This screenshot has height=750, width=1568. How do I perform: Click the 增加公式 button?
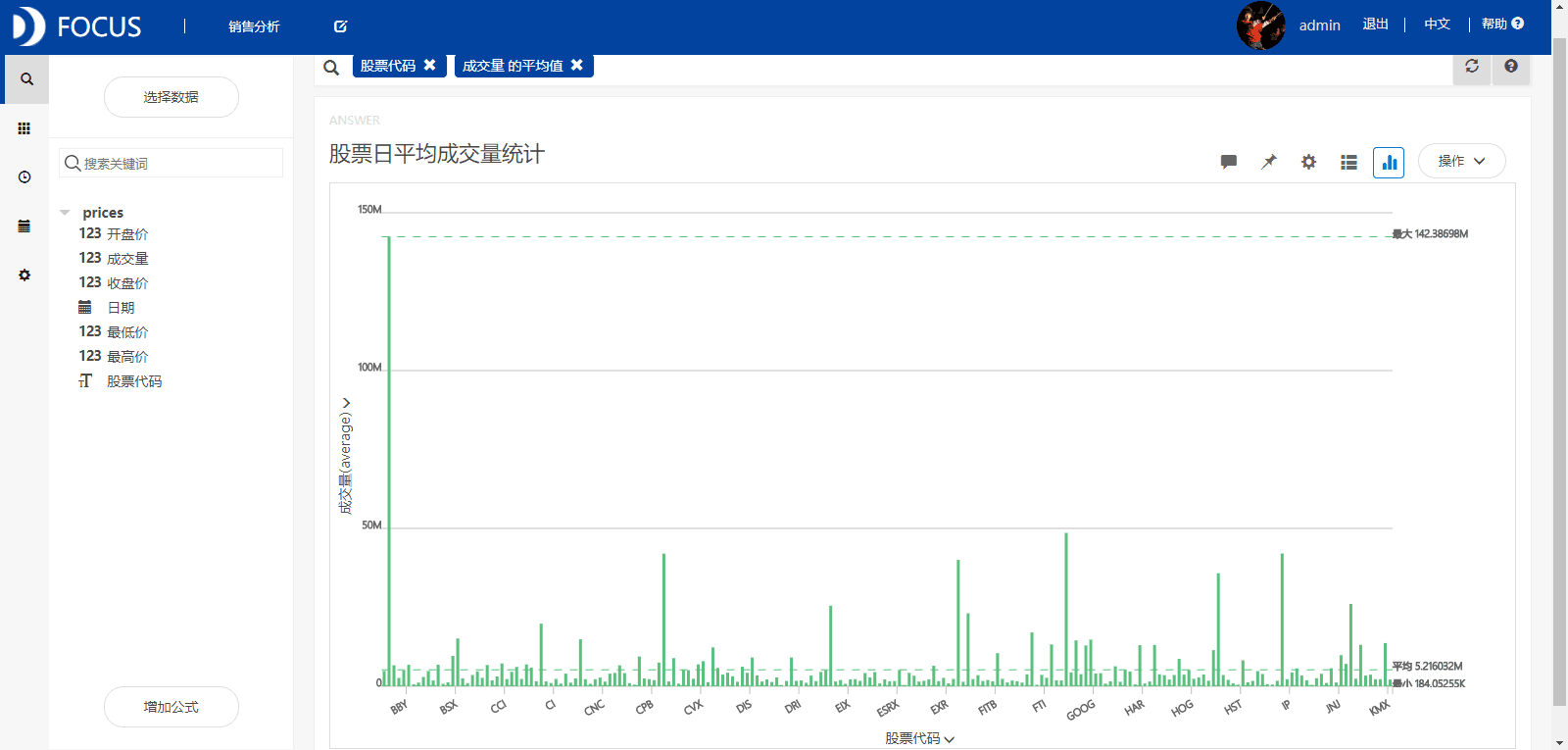pyautogui.click(x=171, y=707)
